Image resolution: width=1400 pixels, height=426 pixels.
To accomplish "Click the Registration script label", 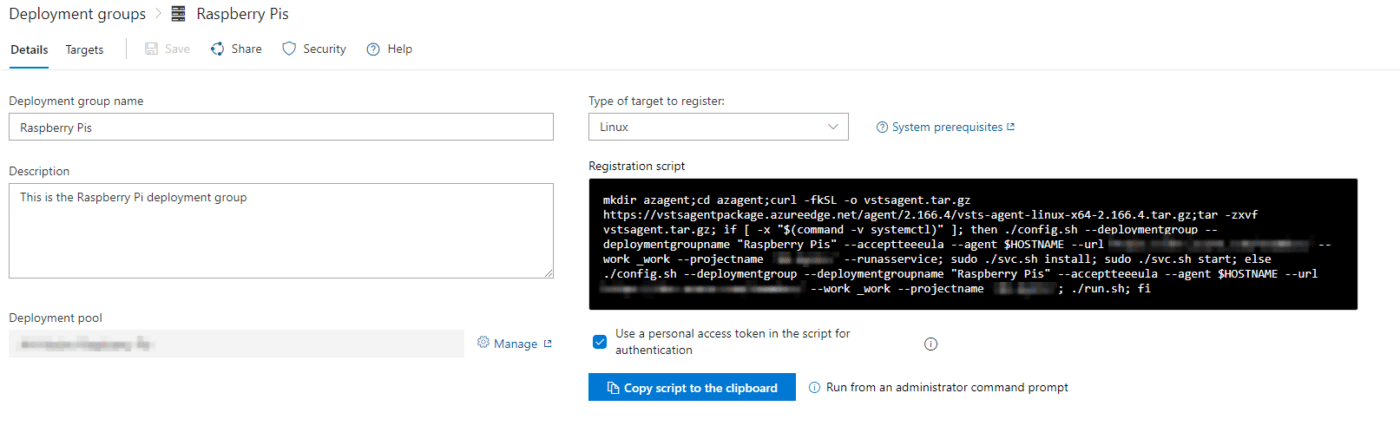I will [x=636, y=166].
